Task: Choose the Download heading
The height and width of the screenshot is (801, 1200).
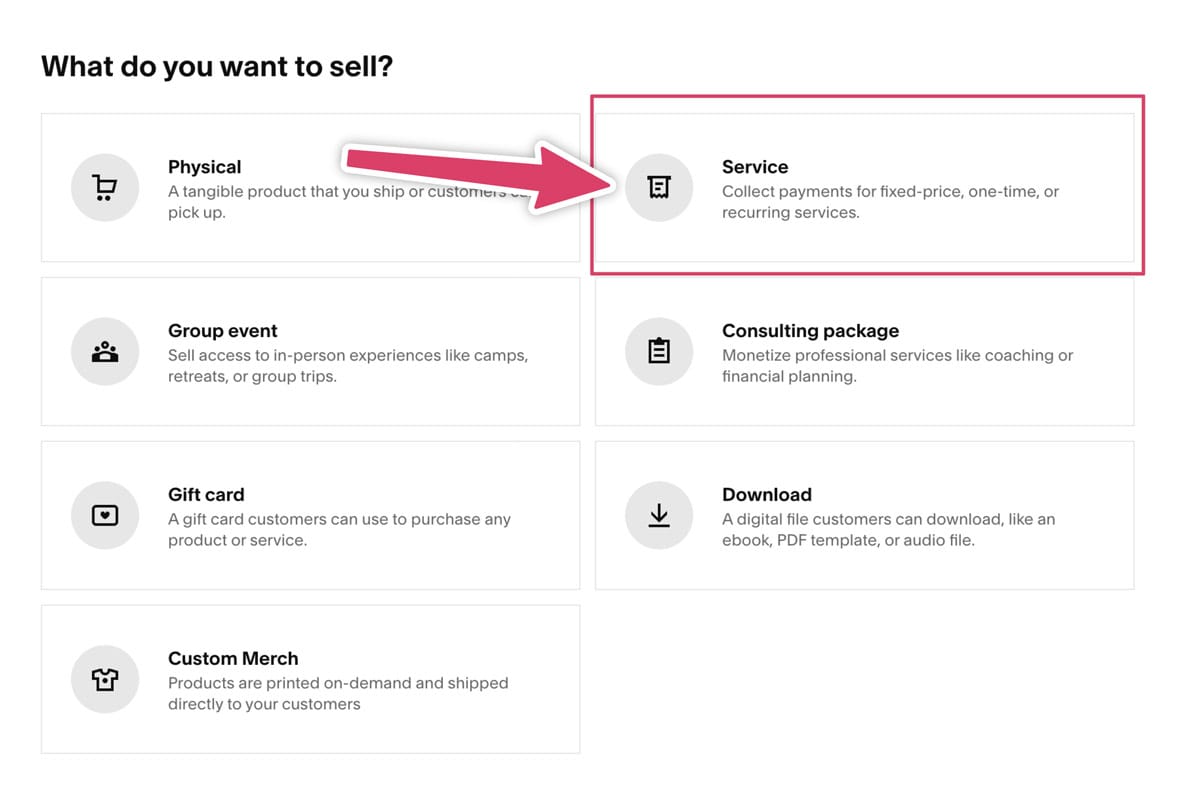Action: click(x=767, y=495)
